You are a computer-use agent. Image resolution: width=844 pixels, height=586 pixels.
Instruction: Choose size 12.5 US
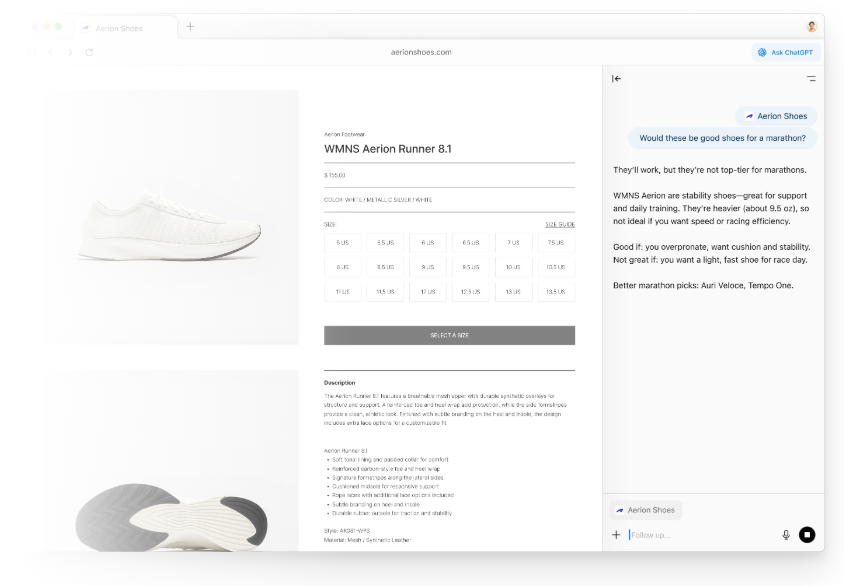[x=470, y=292]
